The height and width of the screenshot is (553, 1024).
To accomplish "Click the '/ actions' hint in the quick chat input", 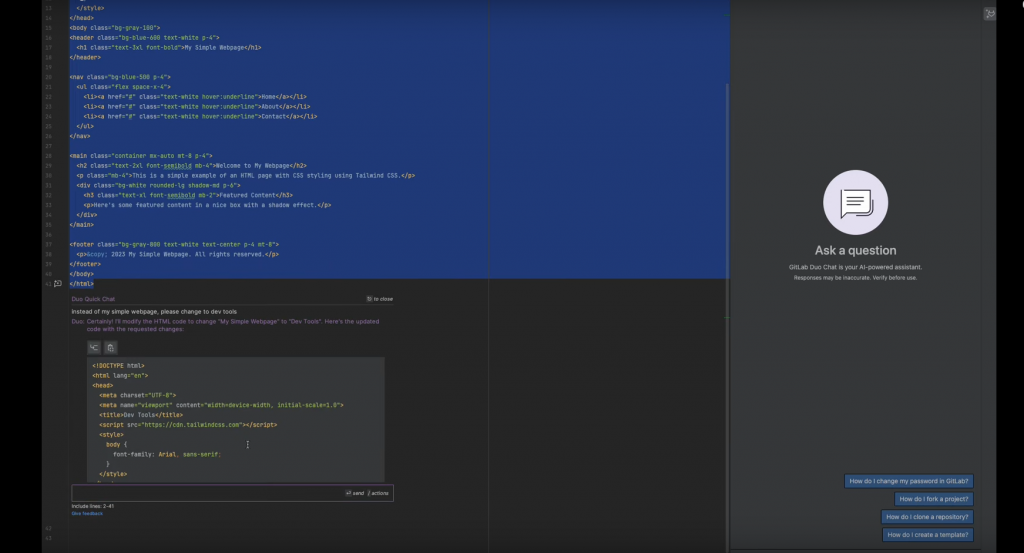I will click(x=378, y=493).
